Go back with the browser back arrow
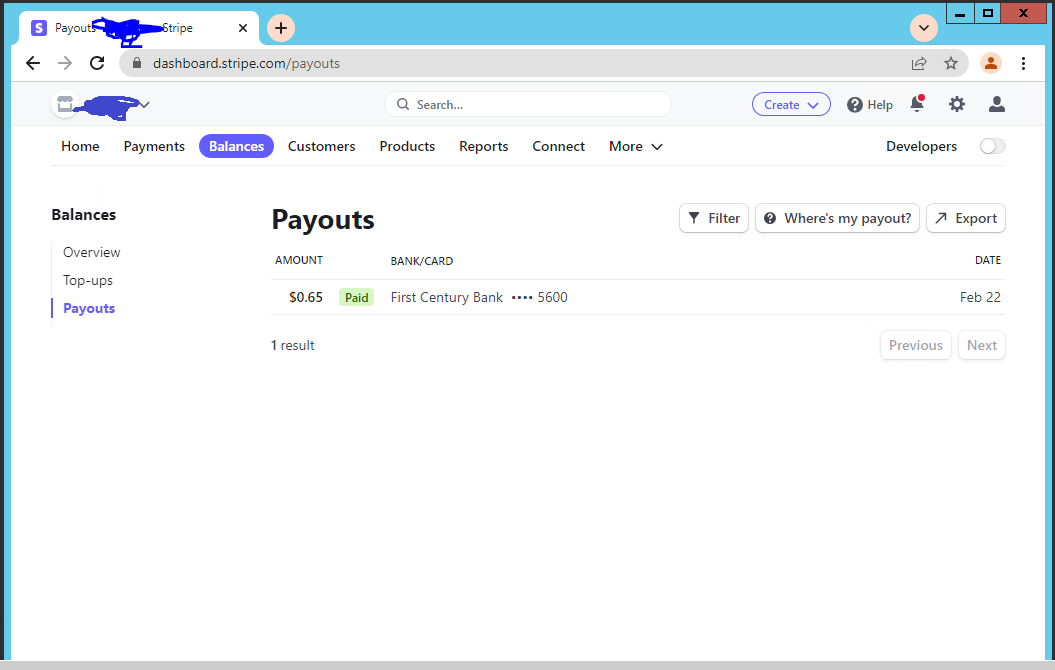Image resolution: width=1055 pixels, height=670 pixels. [32, 63]
